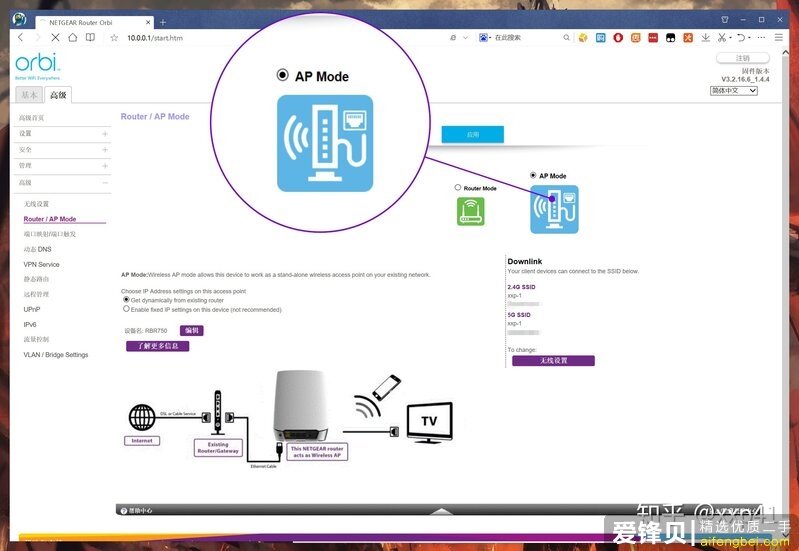Open 端口映射/端口触发 sidebar item
This screenshot has height=551, width=799.
[x=49, y=234]
